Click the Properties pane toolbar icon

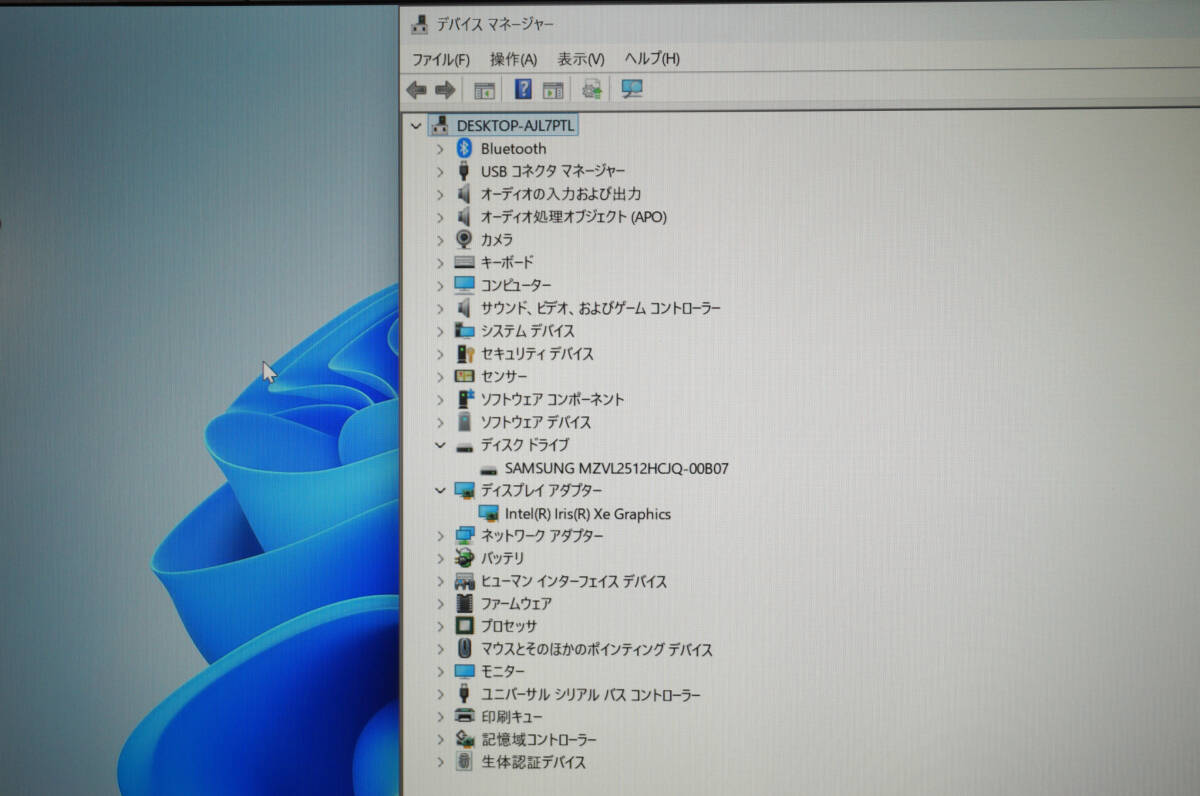click(552, 90)
